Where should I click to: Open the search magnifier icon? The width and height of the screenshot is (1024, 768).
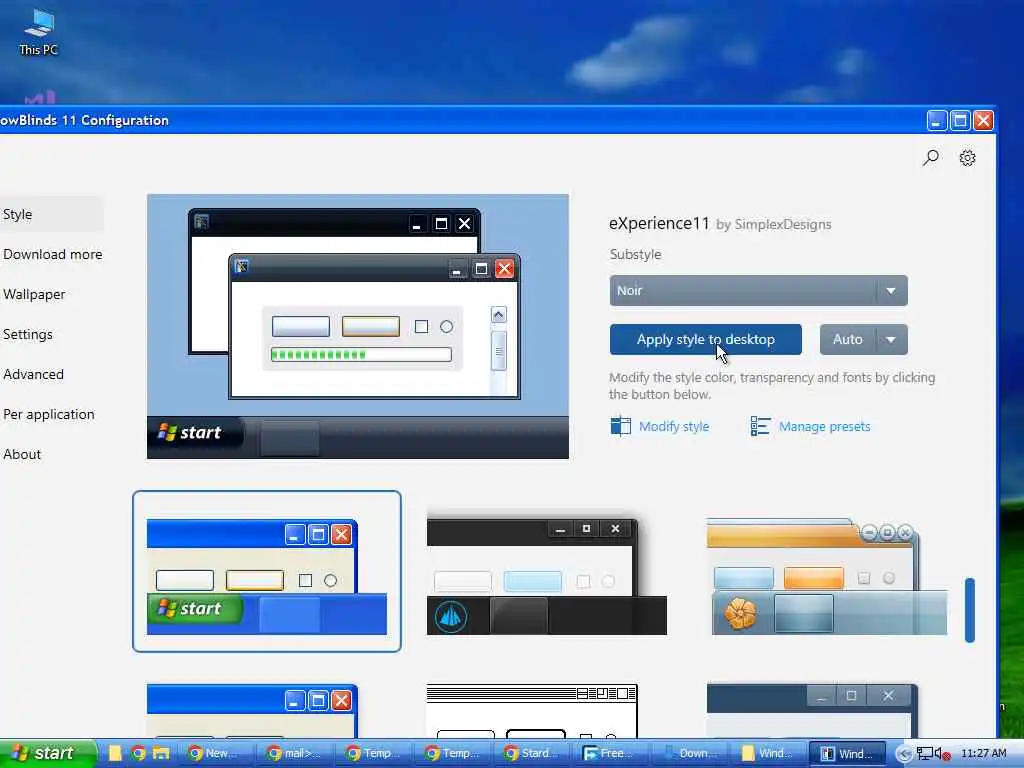(x=931, y=157)
